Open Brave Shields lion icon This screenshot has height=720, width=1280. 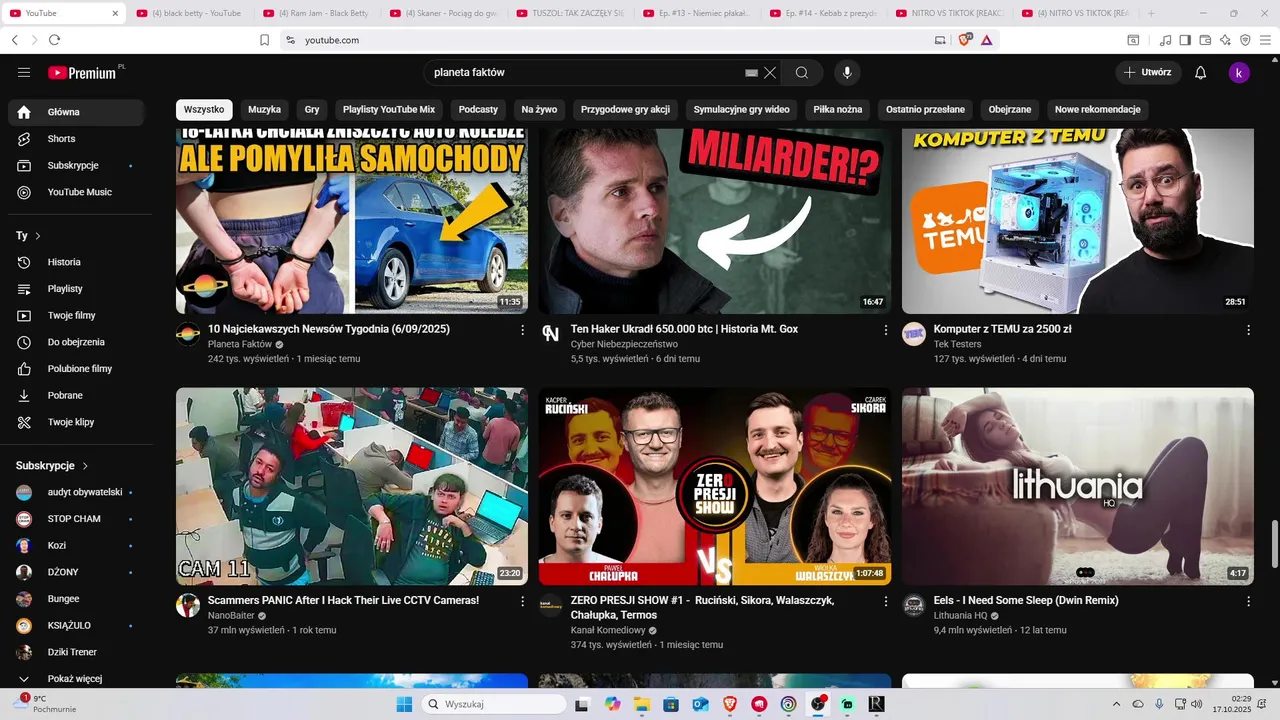pos(966,40)
